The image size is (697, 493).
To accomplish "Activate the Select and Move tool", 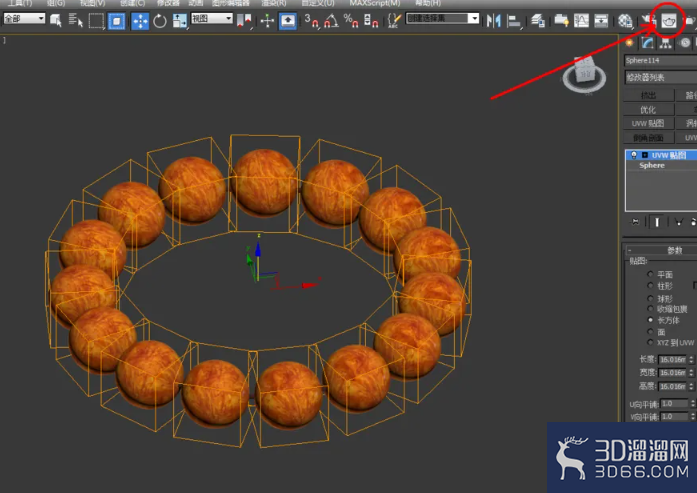I will [140, 21].
